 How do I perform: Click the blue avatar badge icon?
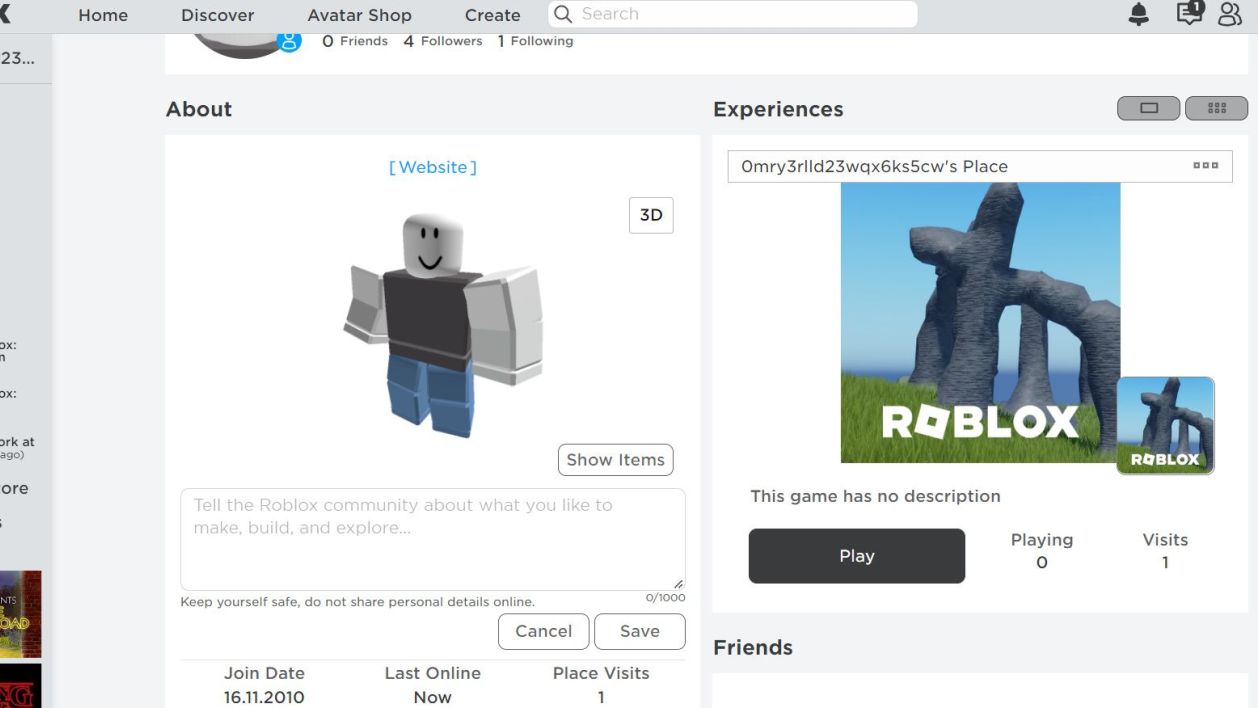tap(289, 41)
